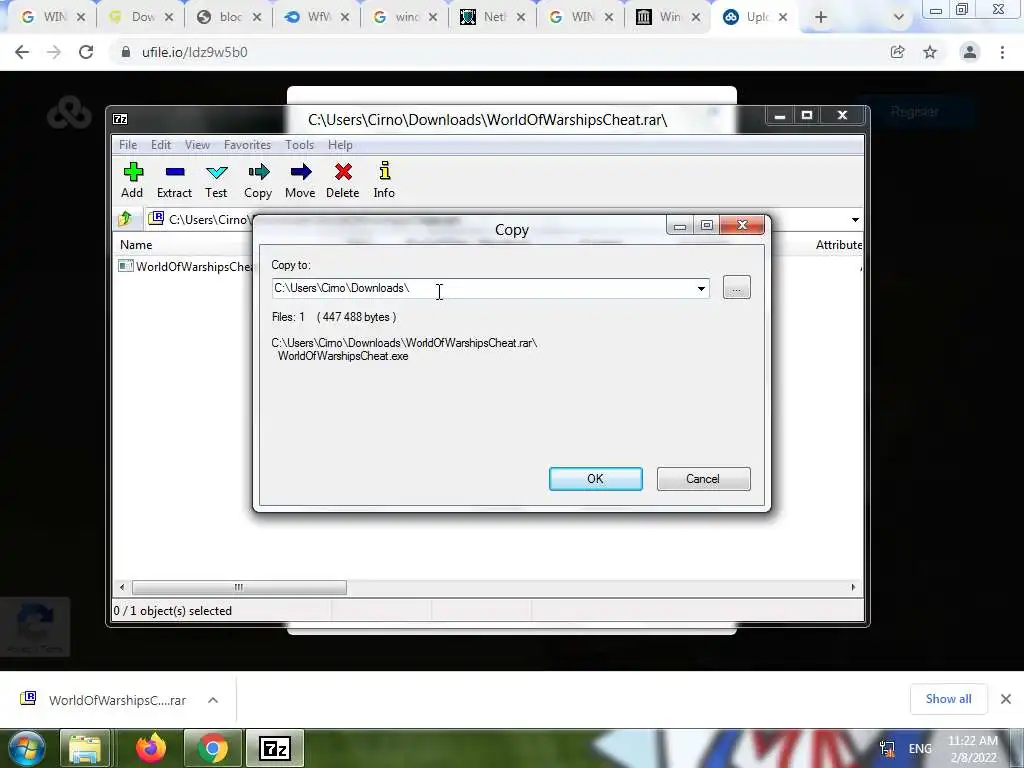Open the Tools menu

point(299,145)
